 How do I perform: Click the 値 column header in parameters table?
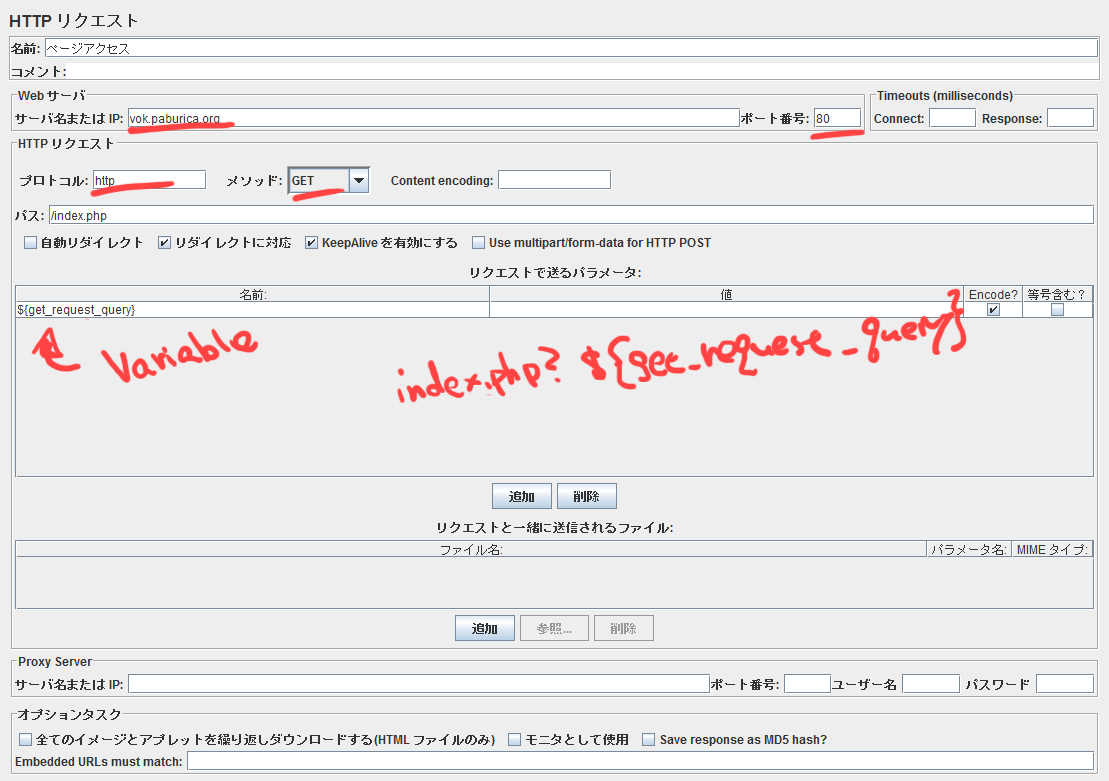[726, 294]
